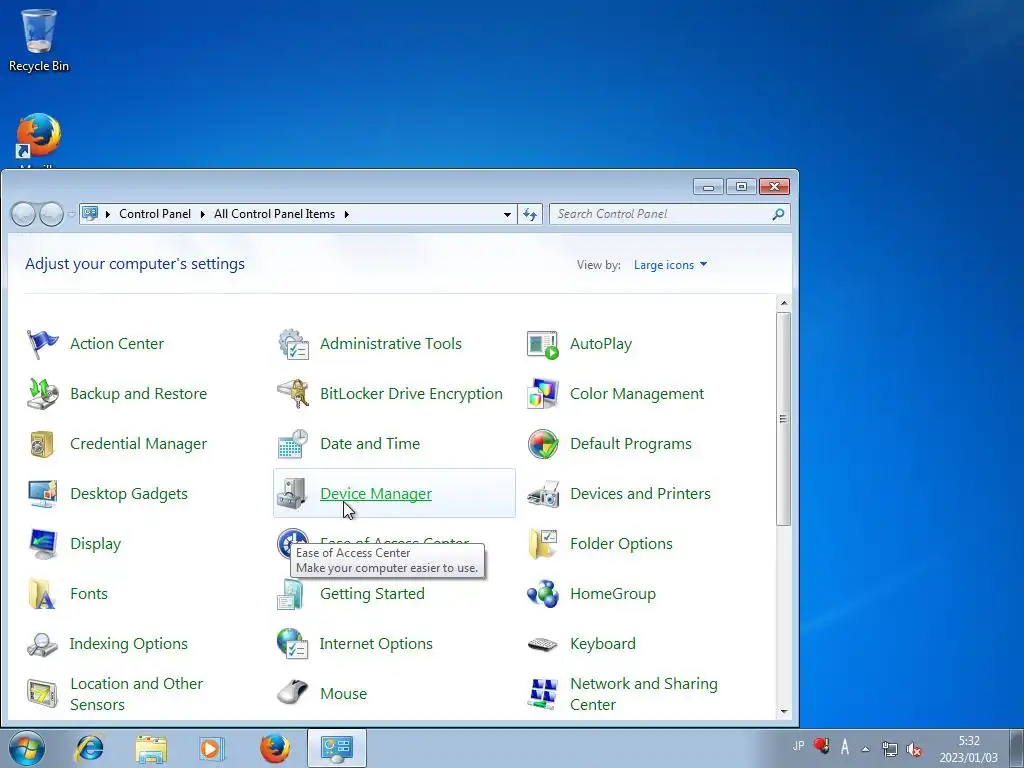Screen dimensions: 1024x768
Task: Expand the arrow after Control Panel breadcrumb
Action: (x=202, y=214)
